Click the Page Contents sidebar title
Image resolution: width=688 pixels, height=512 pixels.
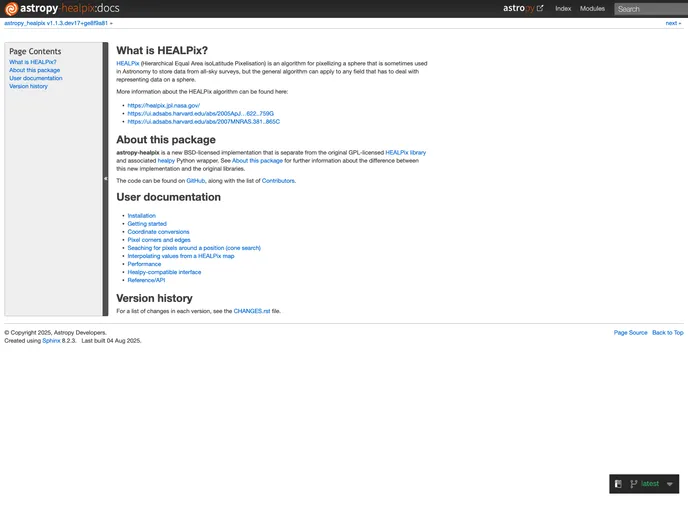[x=35, y=51]
